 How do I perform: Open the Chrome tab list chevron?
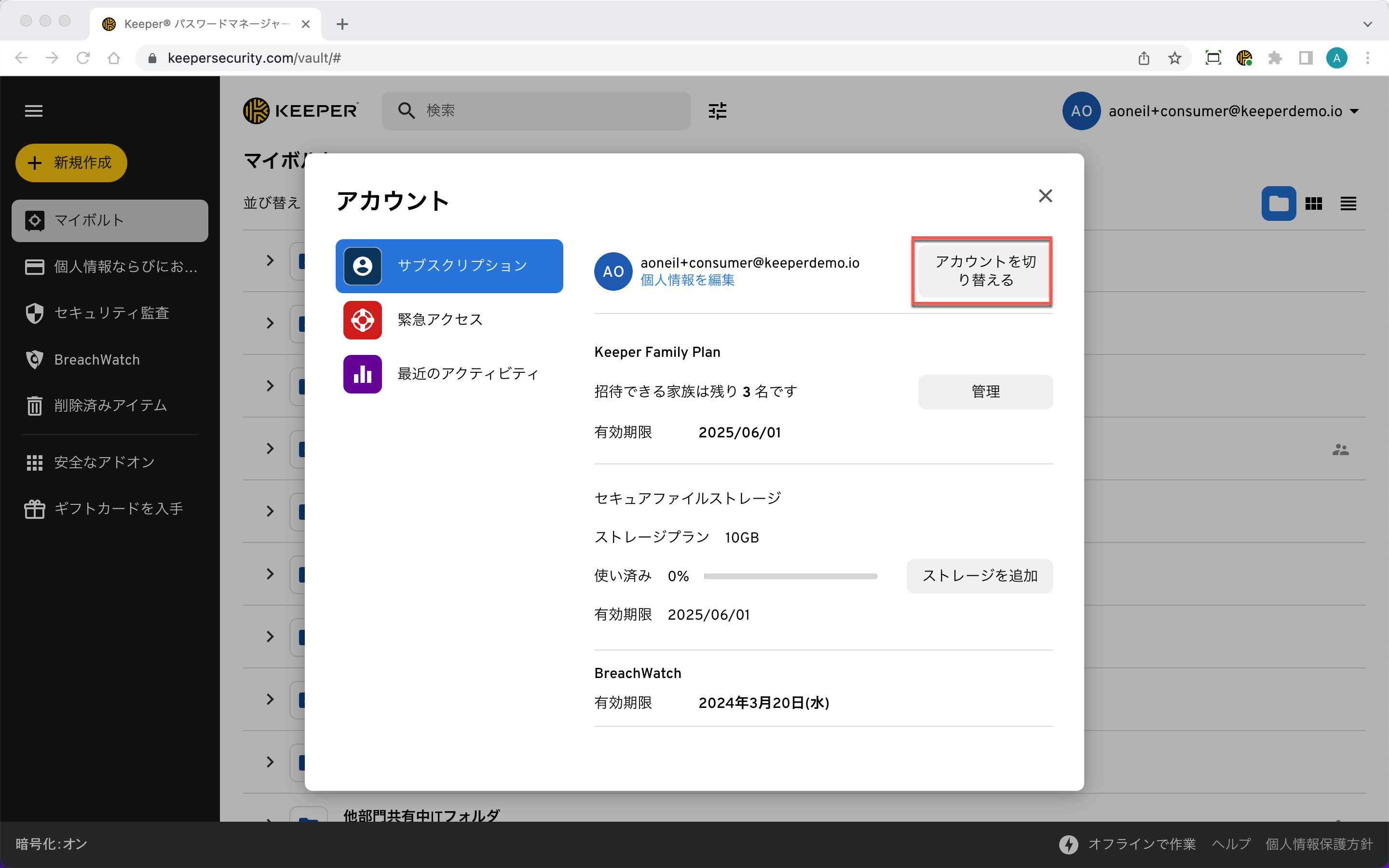coord(1367,24)
